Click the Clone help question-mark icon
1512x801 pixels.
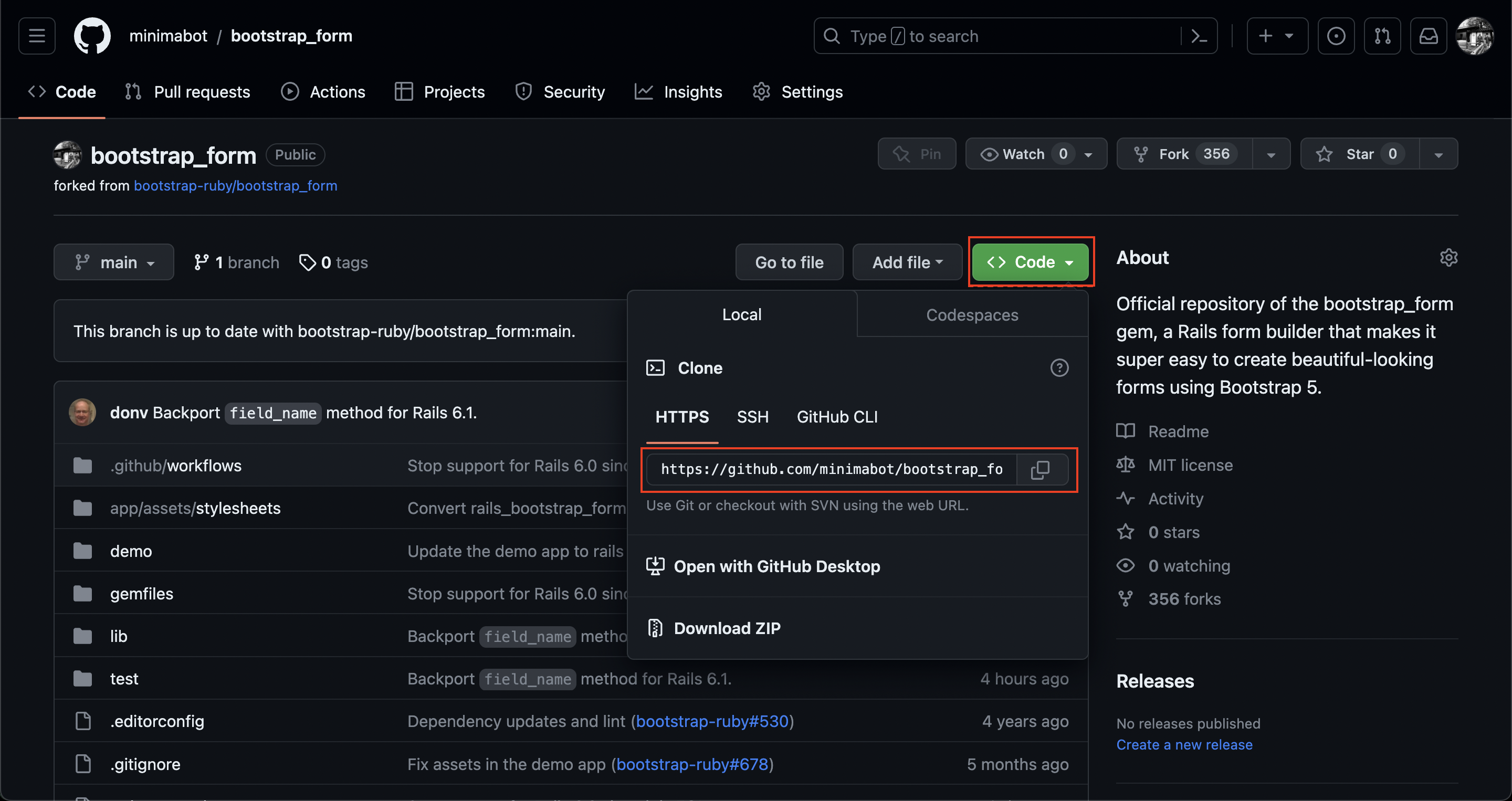pyautogui.click(x=1059, y=368)
